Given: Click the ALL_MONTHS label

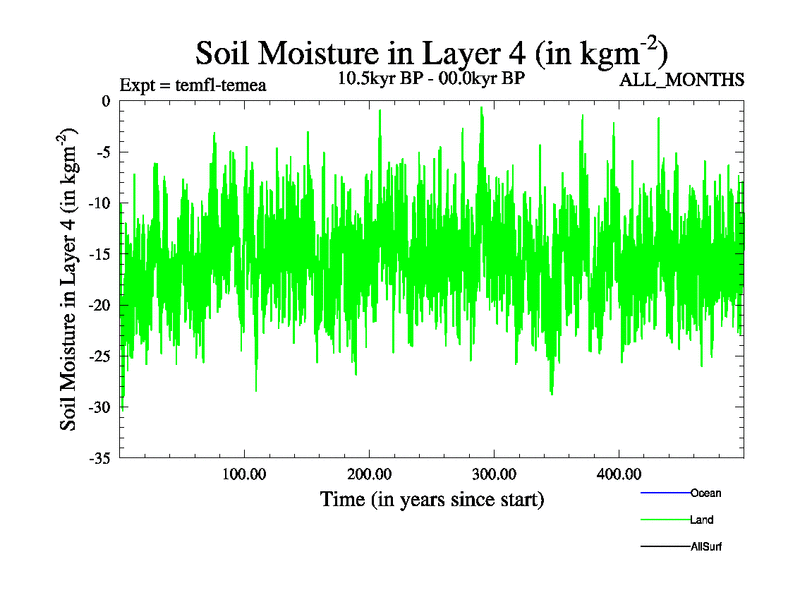Looking at the screenshot, I should coord(683,80).
